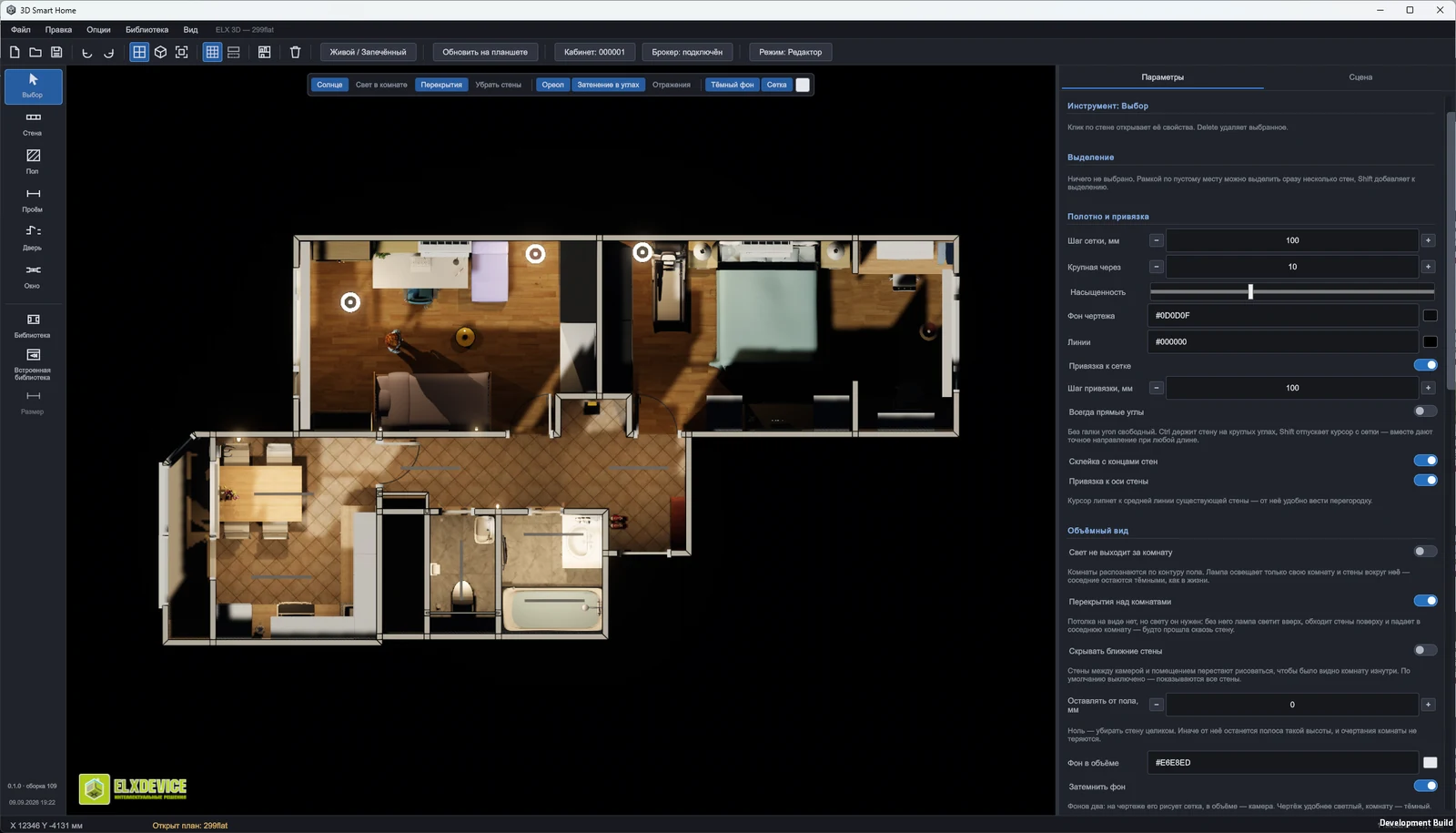
Task: Enable Свет не выходит за комнату
Action: [1425, 552]
